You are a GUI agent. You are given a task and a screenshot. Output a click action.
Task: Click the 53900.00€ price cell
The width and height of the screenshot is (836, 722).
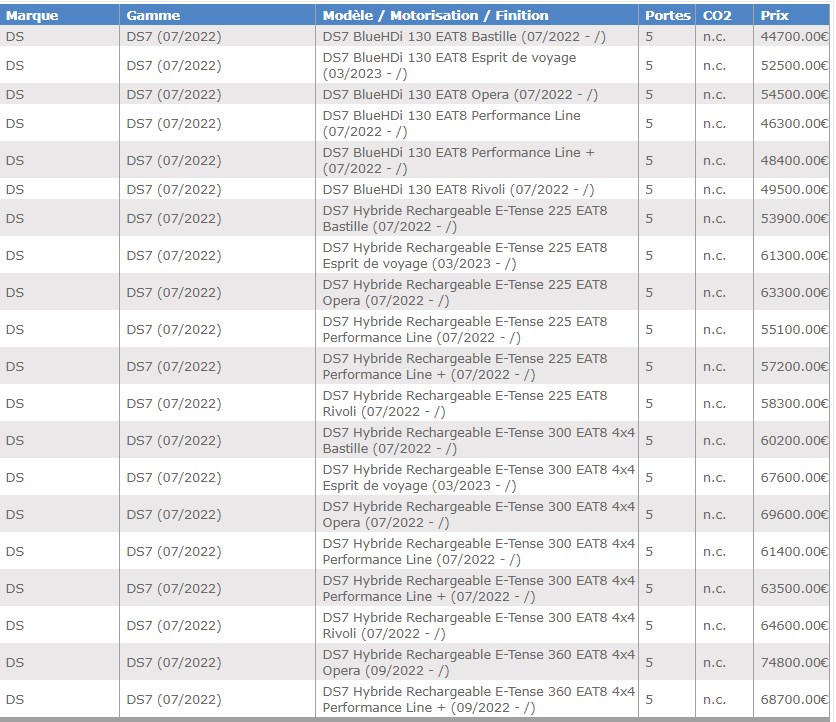click(x=794, y=218)
